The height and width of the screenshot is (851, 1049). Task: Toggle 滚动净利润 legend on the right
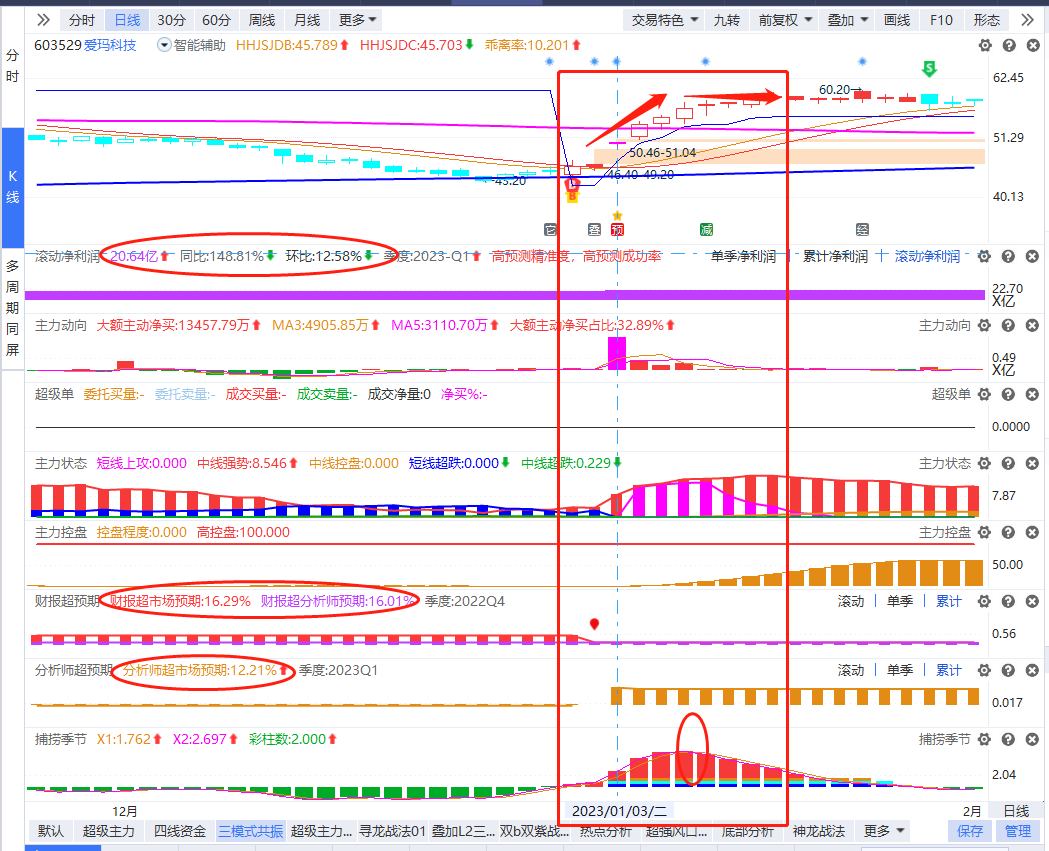(x=927, y=256)
